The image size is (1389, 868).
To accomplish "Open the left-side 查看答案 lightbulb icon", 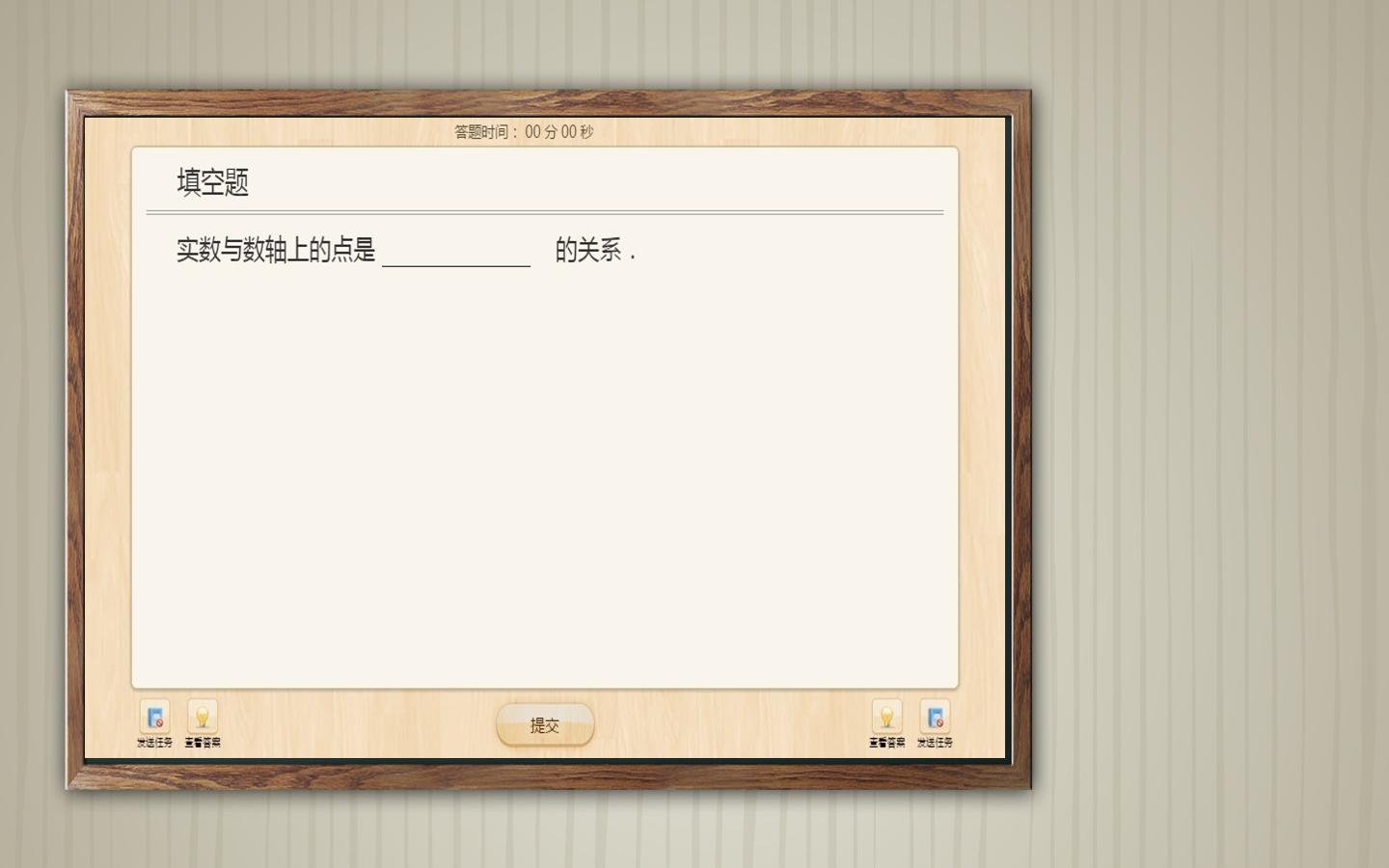I will tap(203, 717).
